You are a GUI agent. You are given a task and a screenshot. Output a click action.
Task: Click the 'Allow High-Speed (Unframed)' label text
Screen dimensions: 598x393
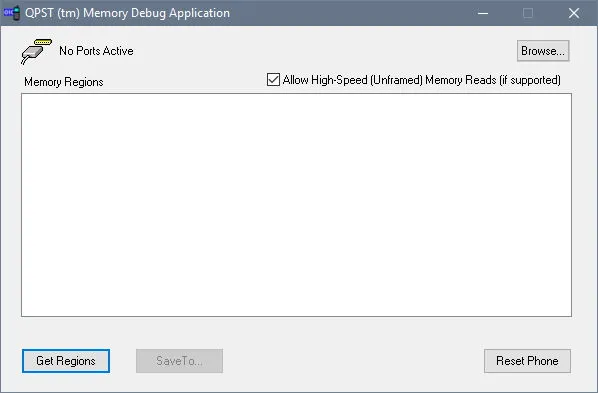(x=353, y=80)
